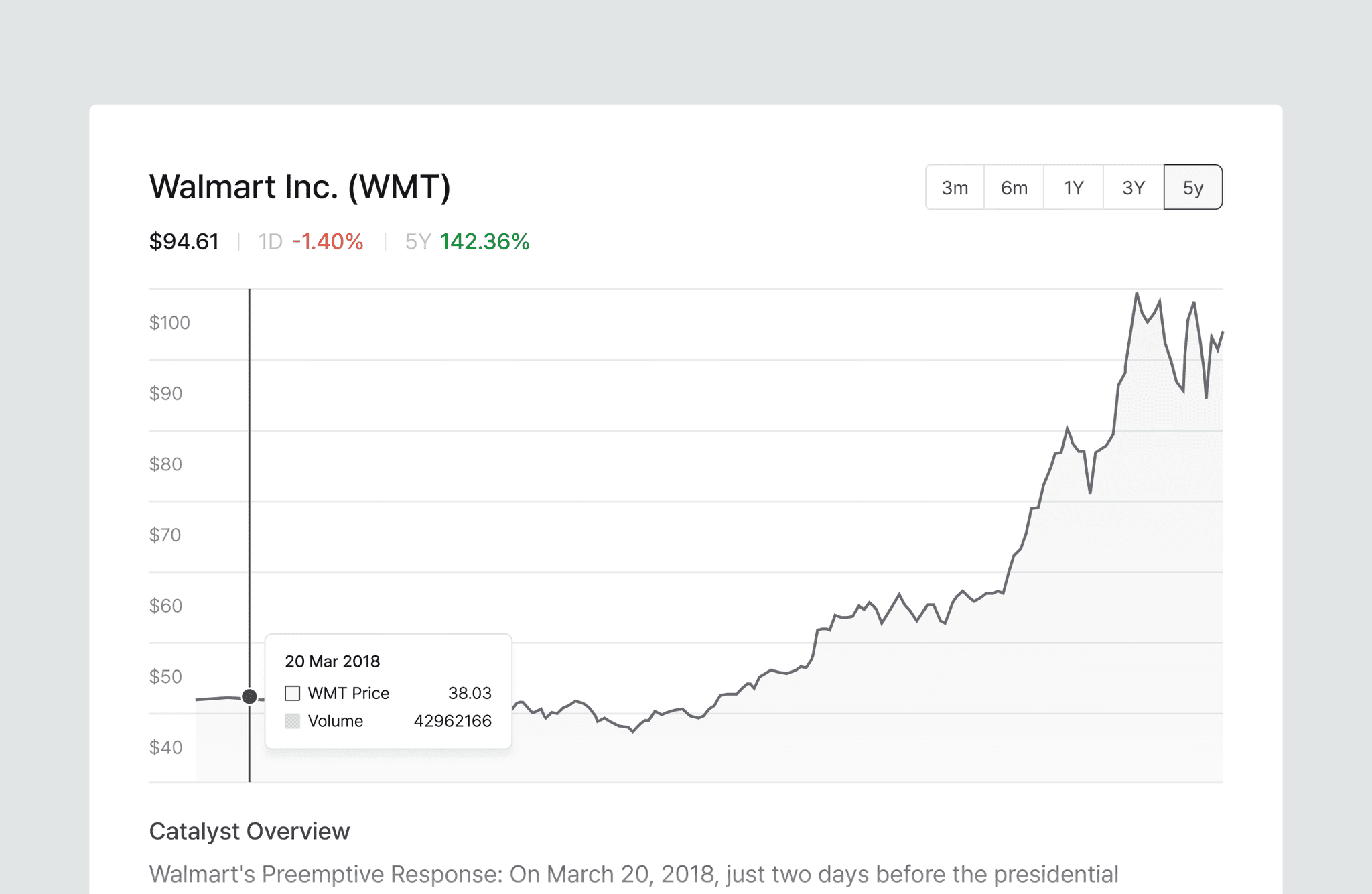Screen dimensions: 1372x894
Task: Click the $40 y-axis label
Action: click(165, 747)
